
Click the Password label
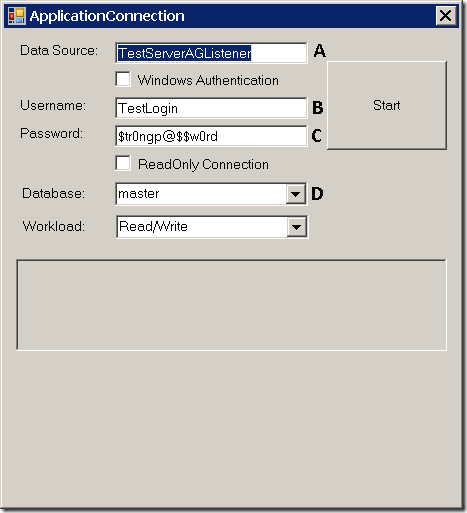point(51,133)
